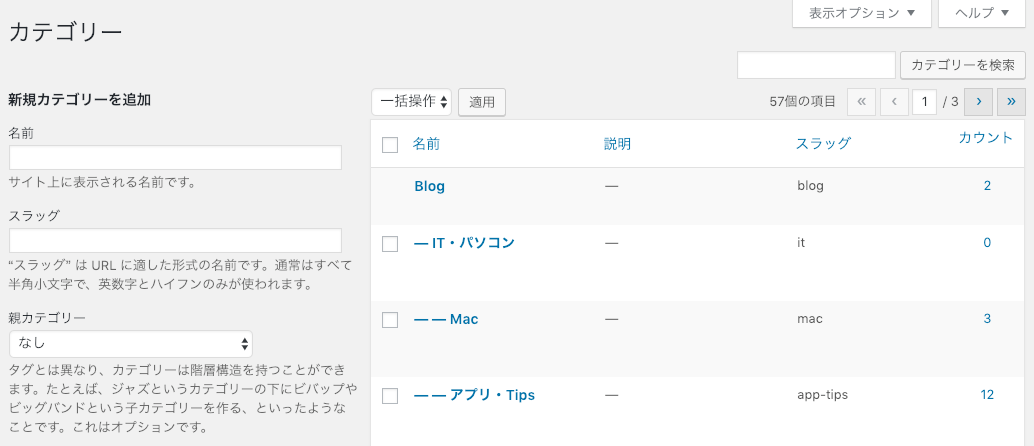Sort by the スラッグ column header
Image resolution: width=1034 pixels, height=446 pixels.
pos(823,144)
